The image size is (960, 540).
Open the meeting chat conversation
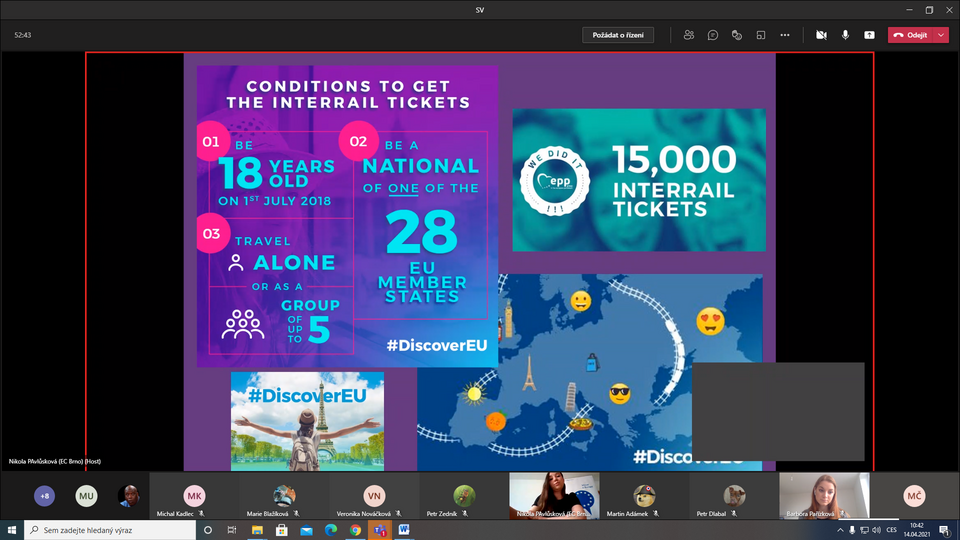pyautogui.click(x=713, y=35)
